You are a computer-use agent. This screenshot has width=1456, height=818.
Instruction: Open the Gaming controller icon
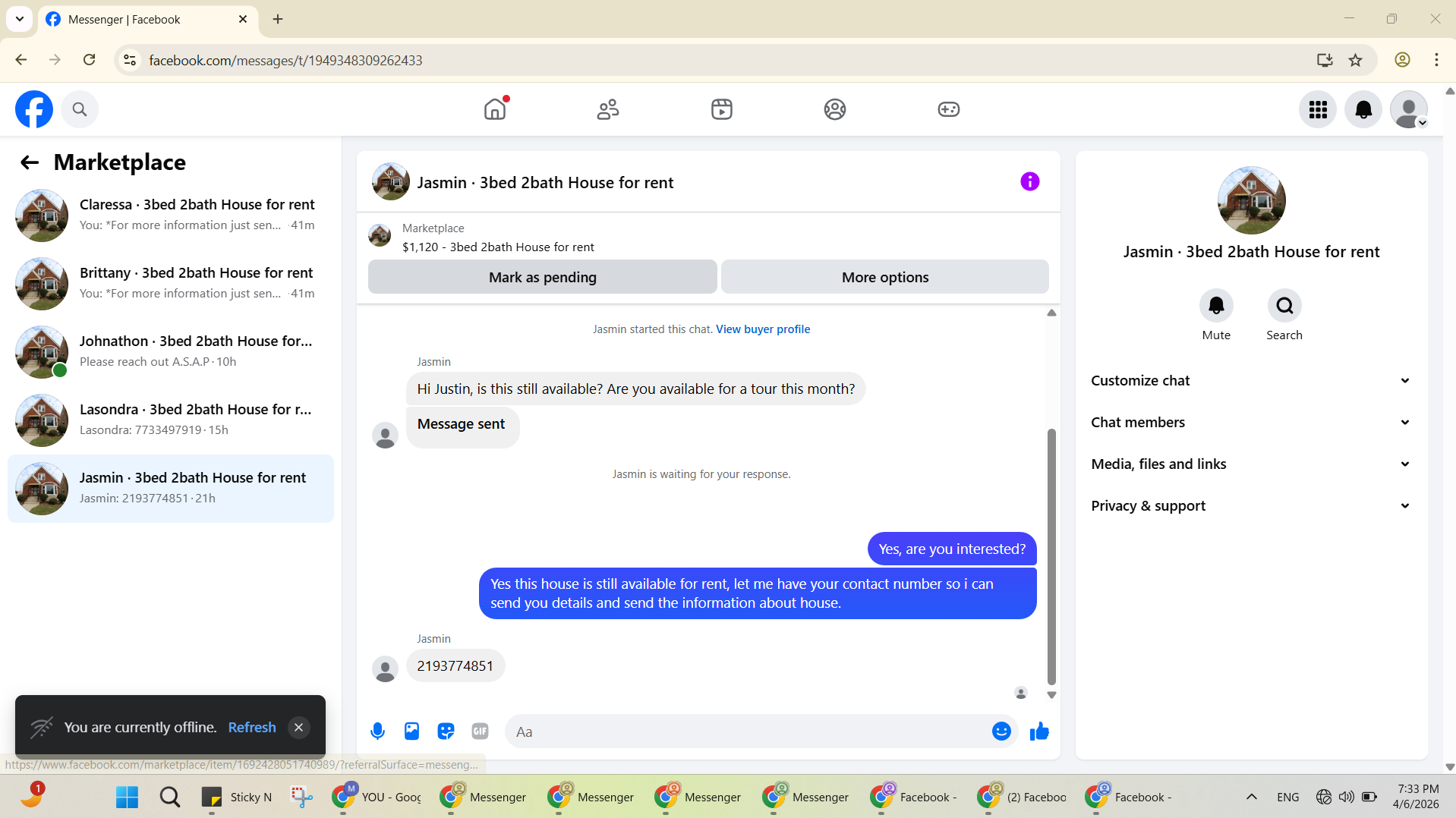(x=949, y=109)
